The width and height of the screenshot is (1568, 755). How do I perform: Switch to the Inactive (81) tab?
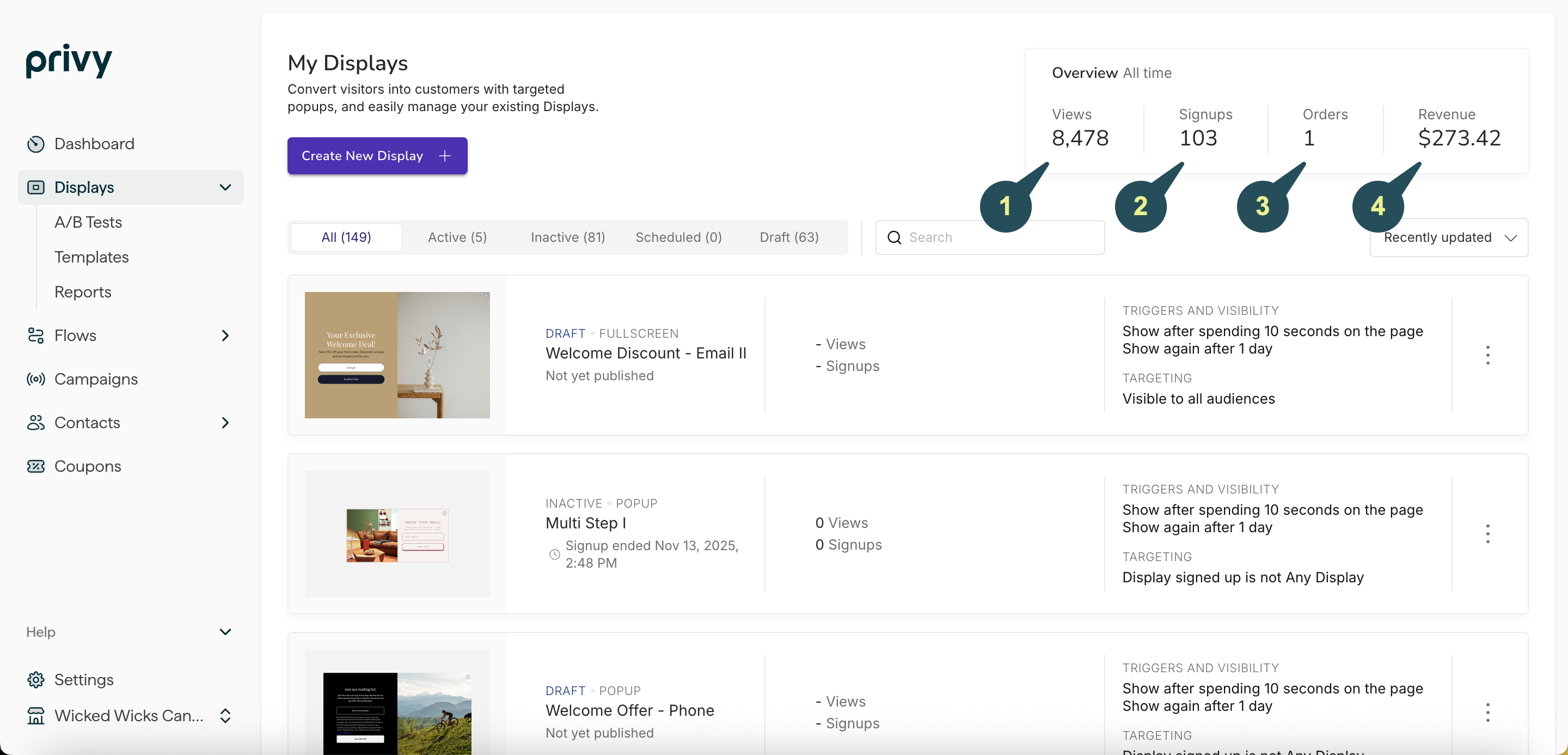[x=567, y=237]
